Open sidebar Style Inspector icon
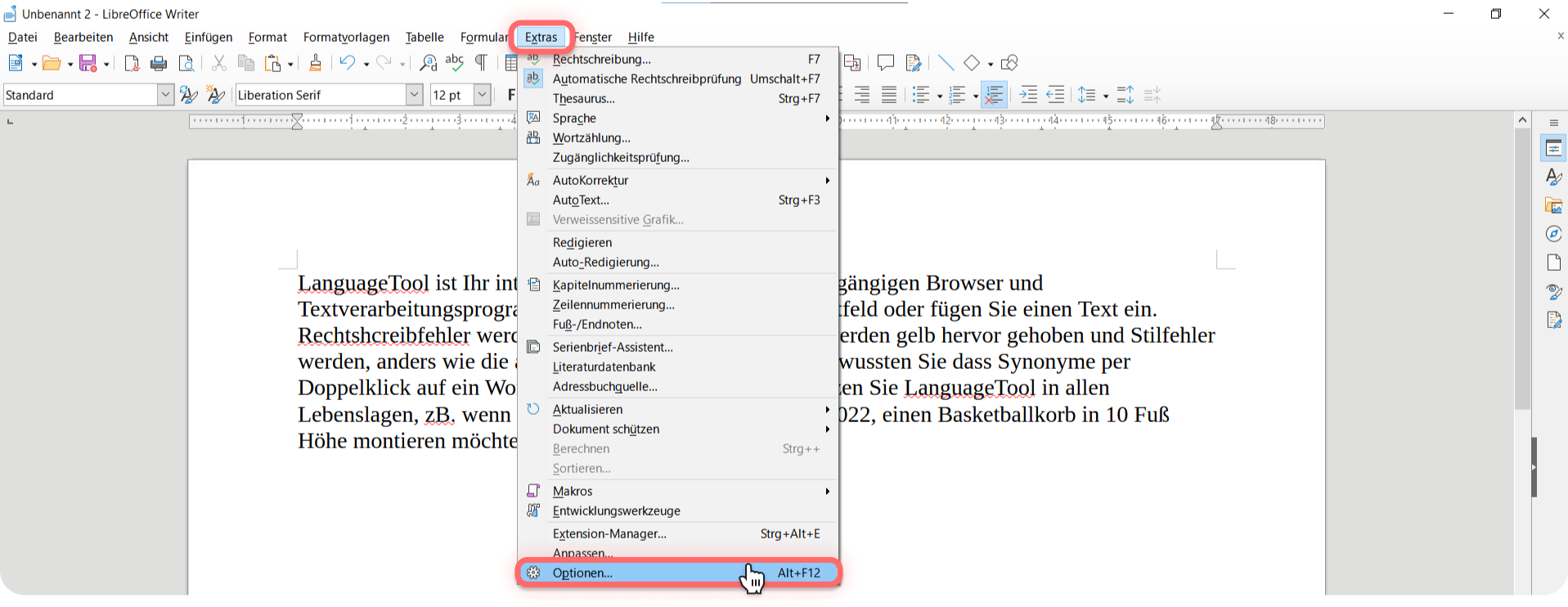Viewport: 1568px width, 607px height. point(1554,291)
